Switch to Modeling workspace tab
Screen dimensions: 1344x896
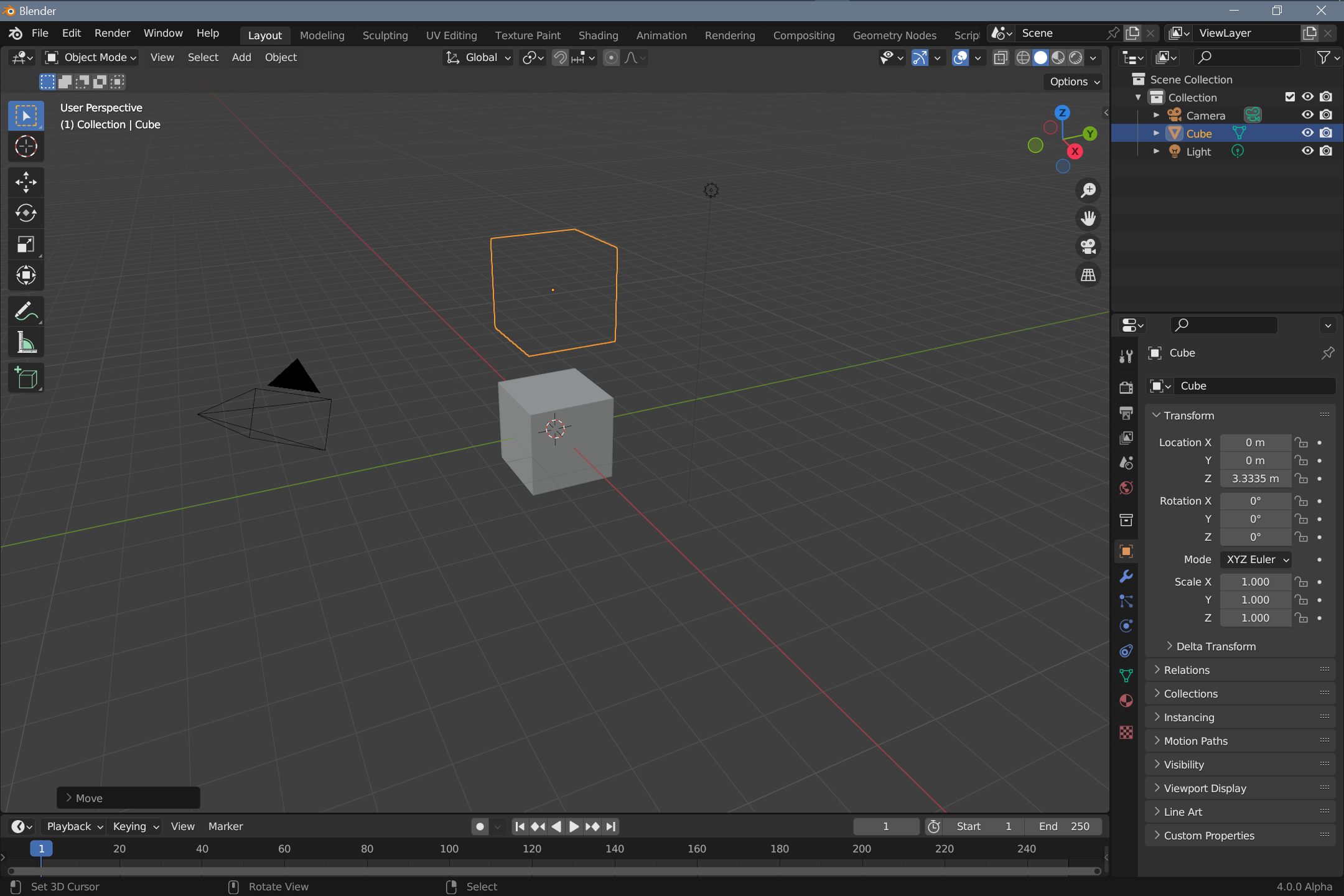click(x=322, y=35)
